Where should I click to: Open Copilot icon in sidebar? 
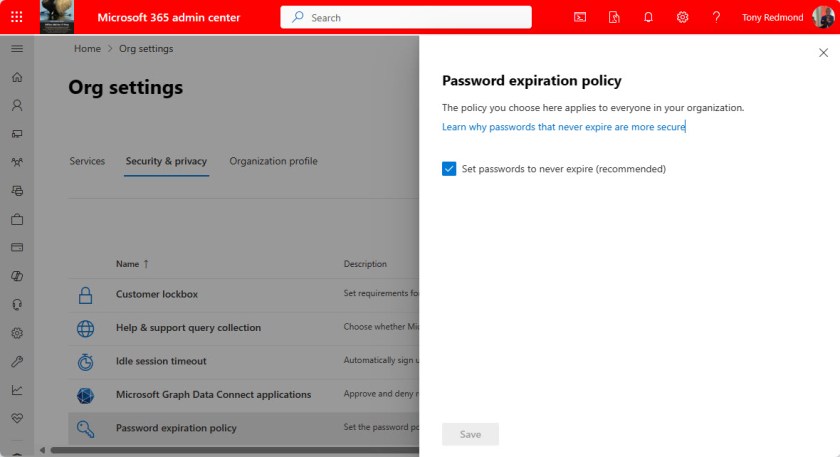[17, 276]
